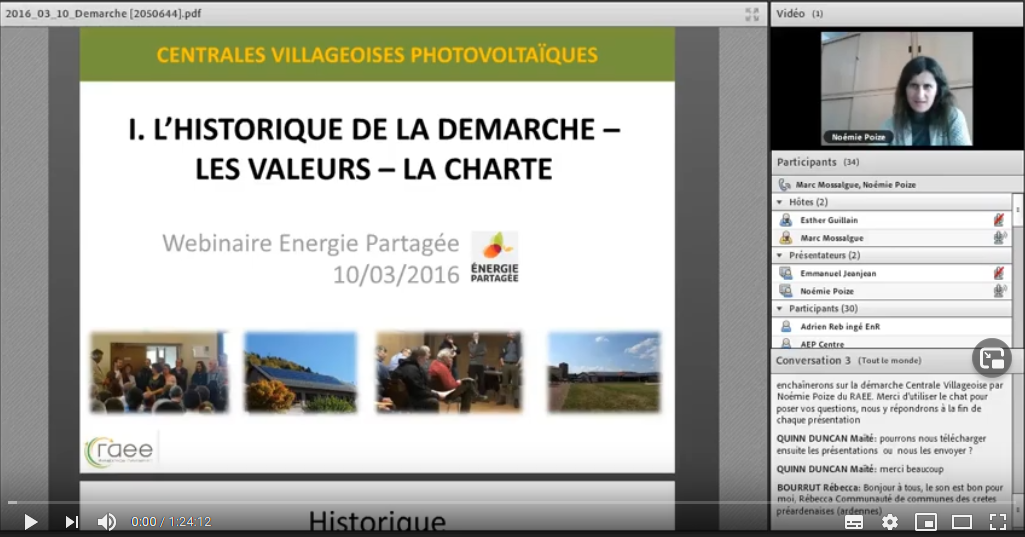Viewport: 1025px width, 537px height.
Task: Click Noémie Poize's webcam video
Action: 896,88
